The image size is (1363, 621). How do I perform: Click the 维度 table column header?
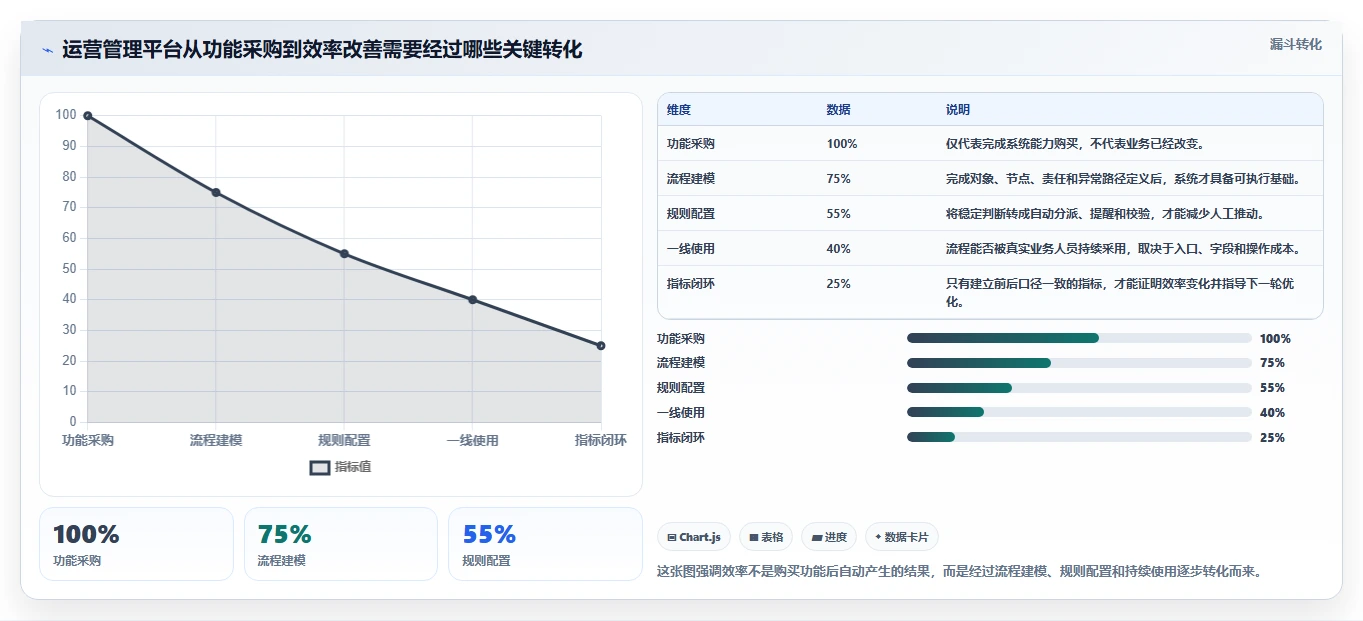click(x=679, y=110)
